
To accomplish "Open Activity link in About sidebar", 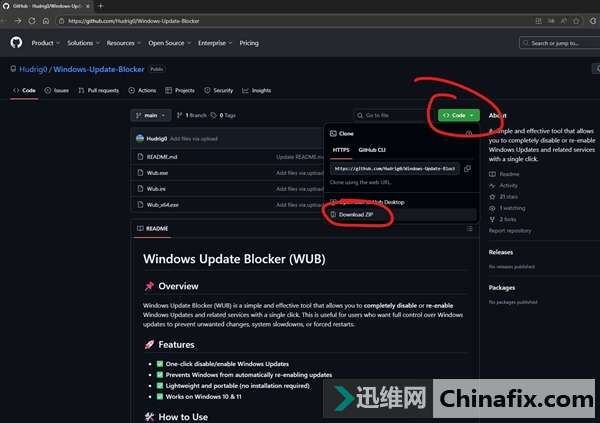I will pyautogui.click(x=504, y=185).
